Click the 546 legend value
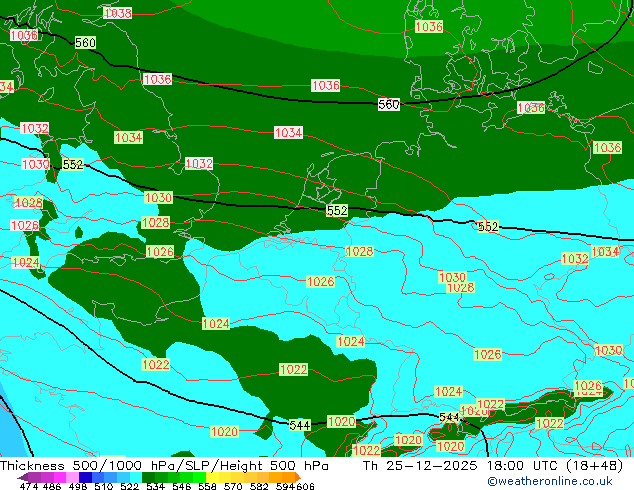The width and height of the screenshot is (634, 490). pos(181,486)
